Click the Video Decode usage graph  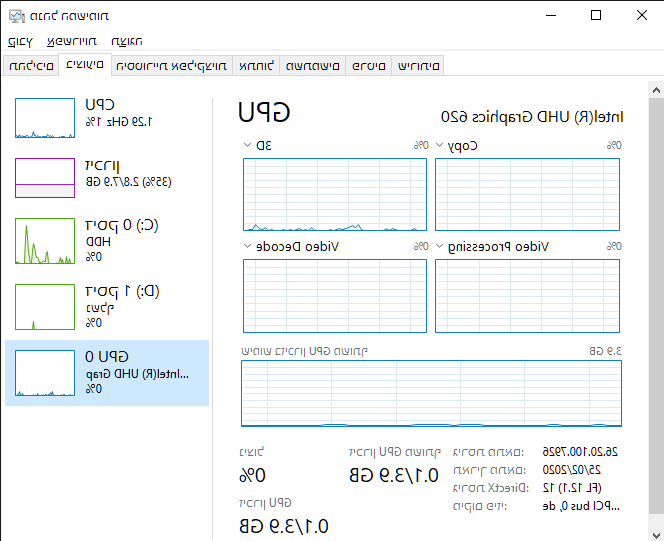point(335,296)
